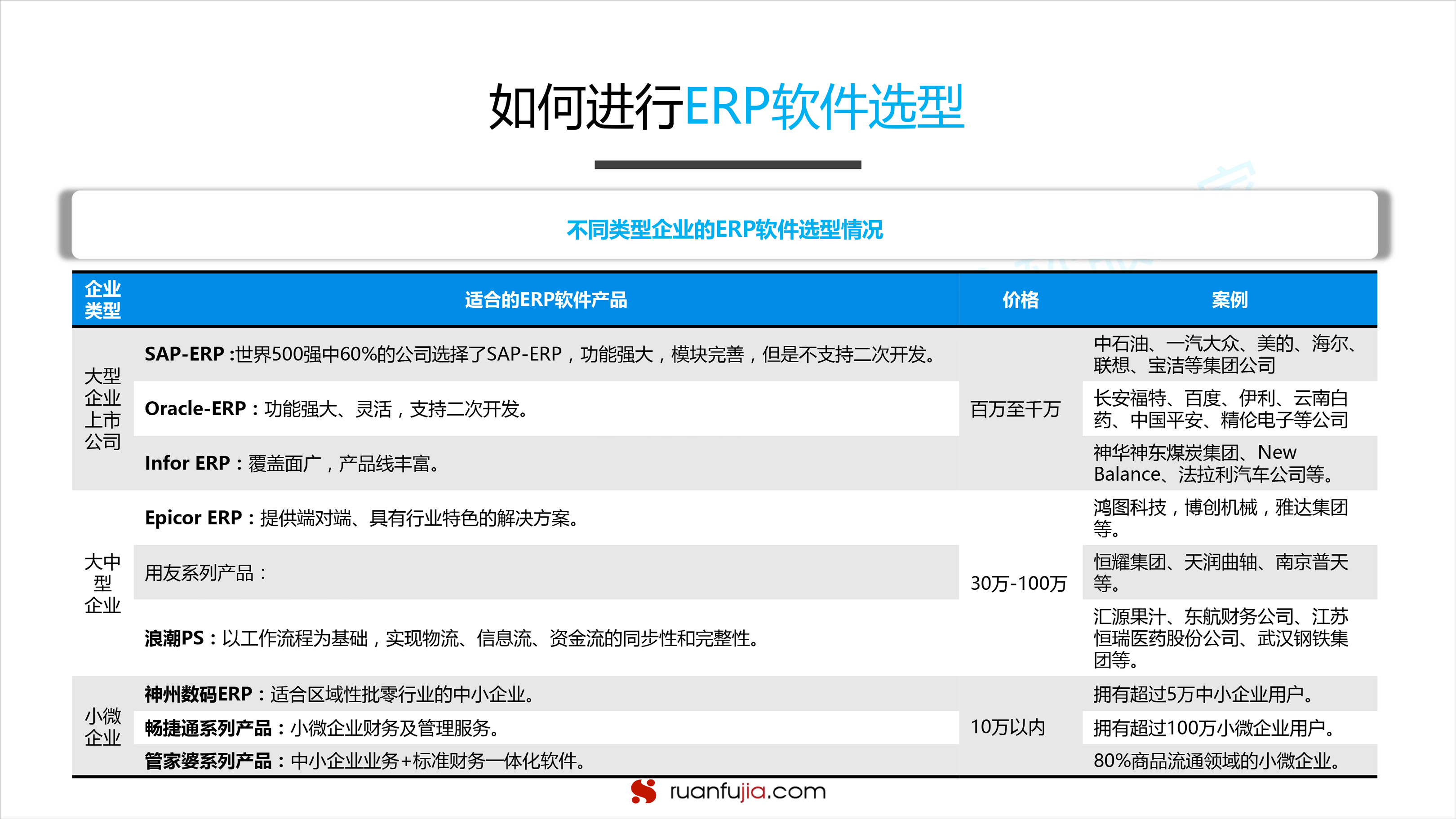Select the 大型企业上市公司 category label
Image resolution: width=1456 pixels, height=819 pixels.
[103, 410]
